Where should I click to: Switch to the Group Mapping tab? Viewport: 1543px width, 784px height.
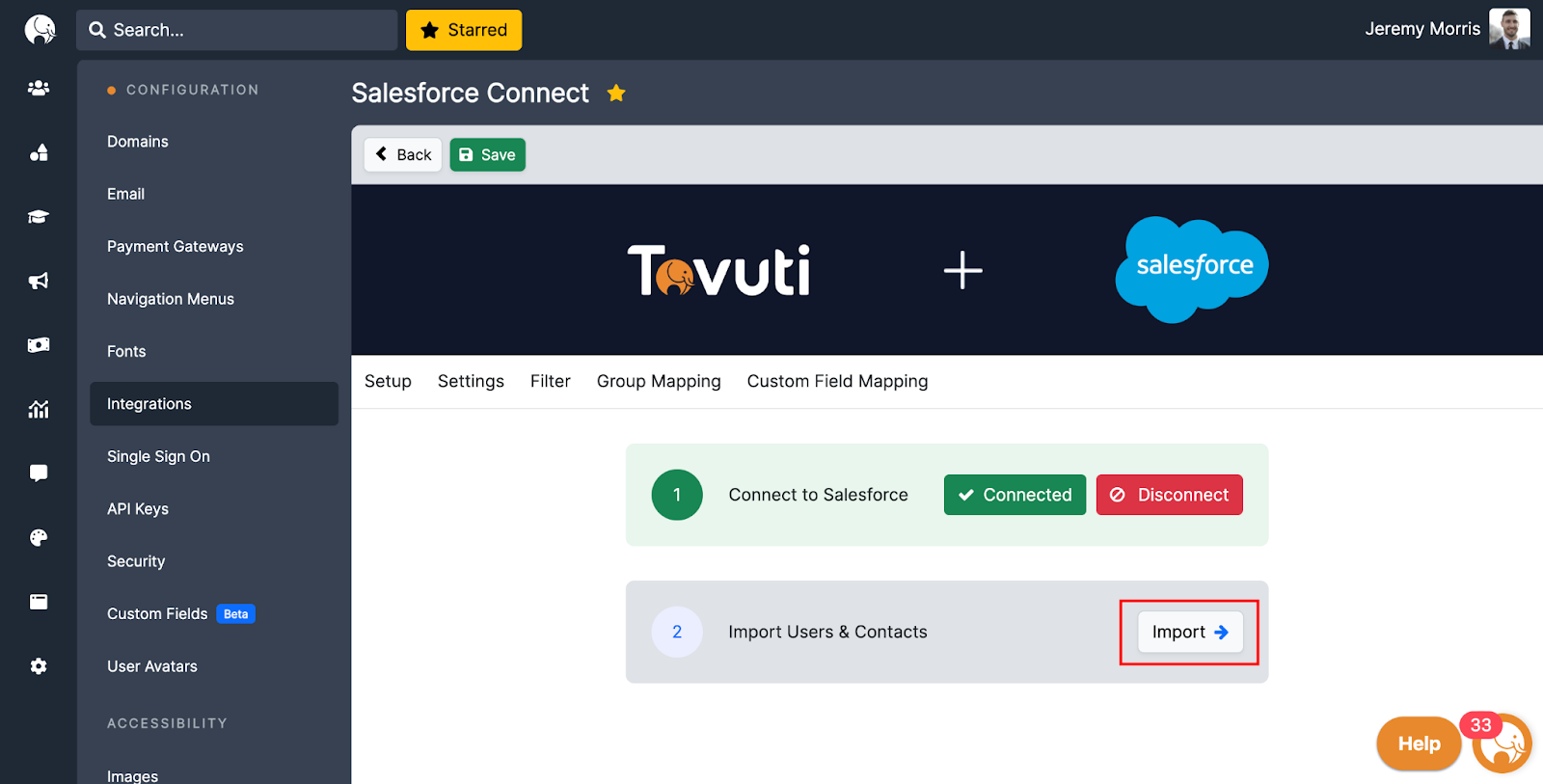click(659, 381)
